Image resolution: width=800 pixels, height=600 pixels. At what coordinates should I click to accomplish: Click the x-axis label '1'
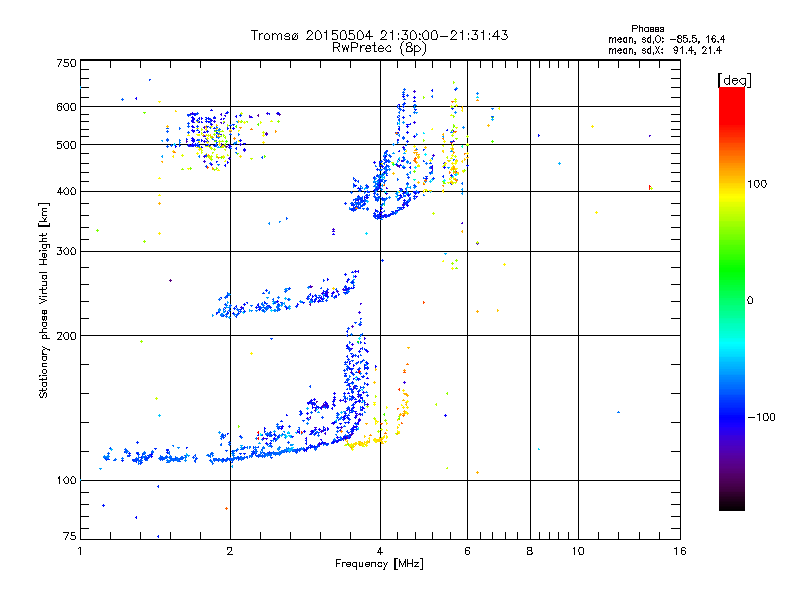point(80,551)
